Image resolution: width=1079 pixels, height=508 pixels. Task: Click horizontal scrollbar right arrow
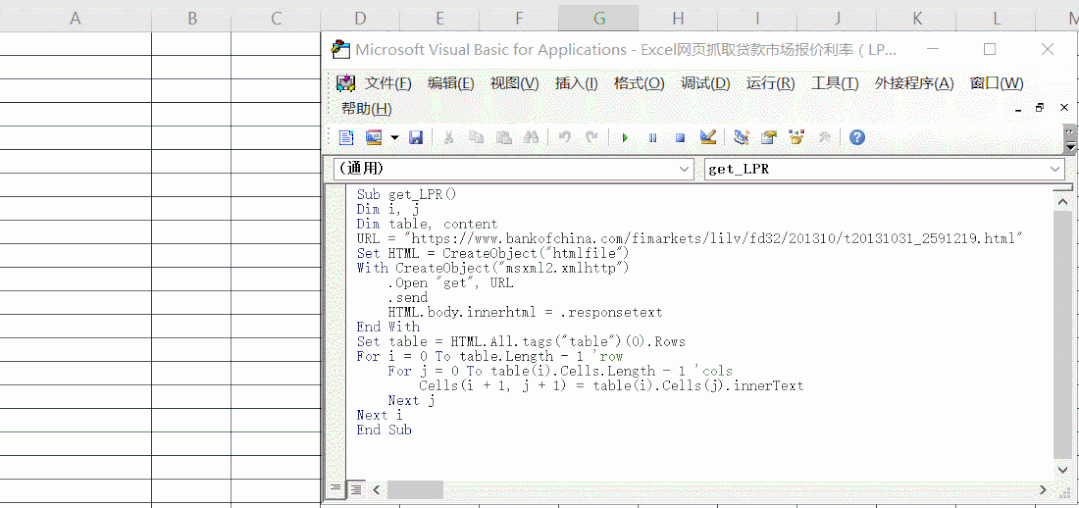(1043, 489)
